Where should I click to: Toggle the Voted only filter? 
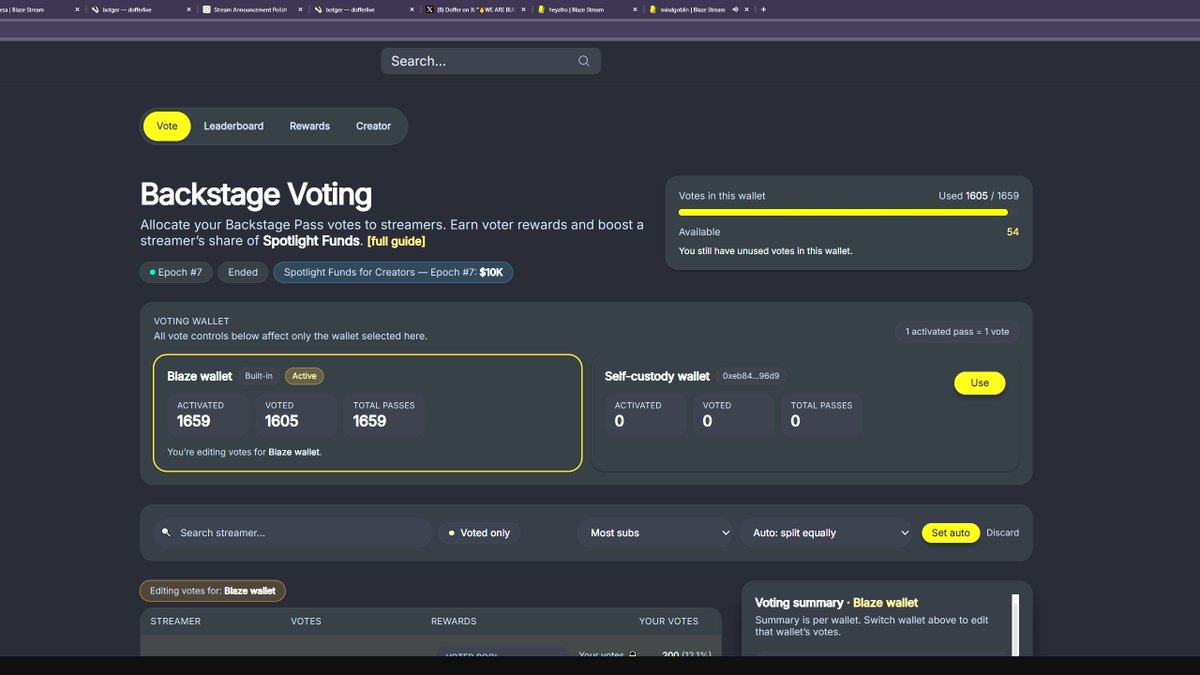point(479,532)
